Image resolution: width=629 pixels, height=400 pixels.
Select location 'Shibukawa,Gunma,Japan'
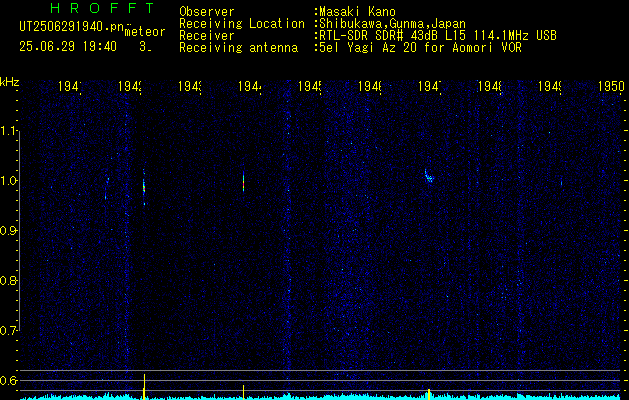click(390, 24)
